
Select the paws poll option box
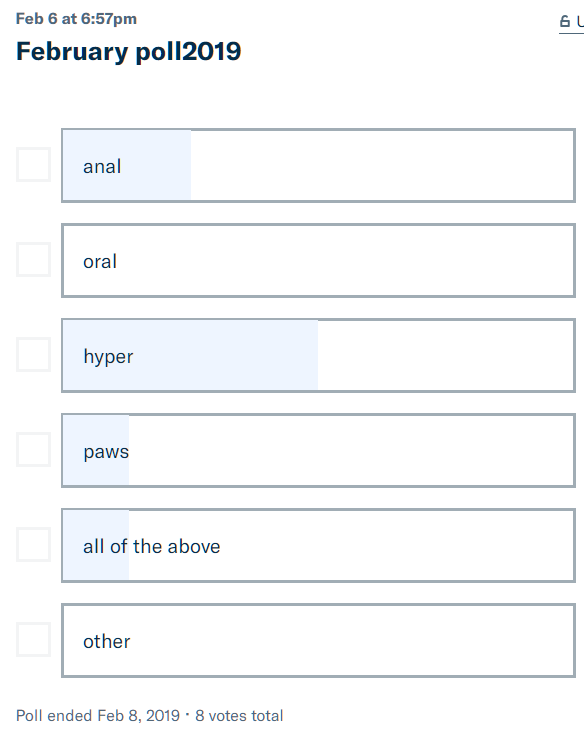pos(319,450)
